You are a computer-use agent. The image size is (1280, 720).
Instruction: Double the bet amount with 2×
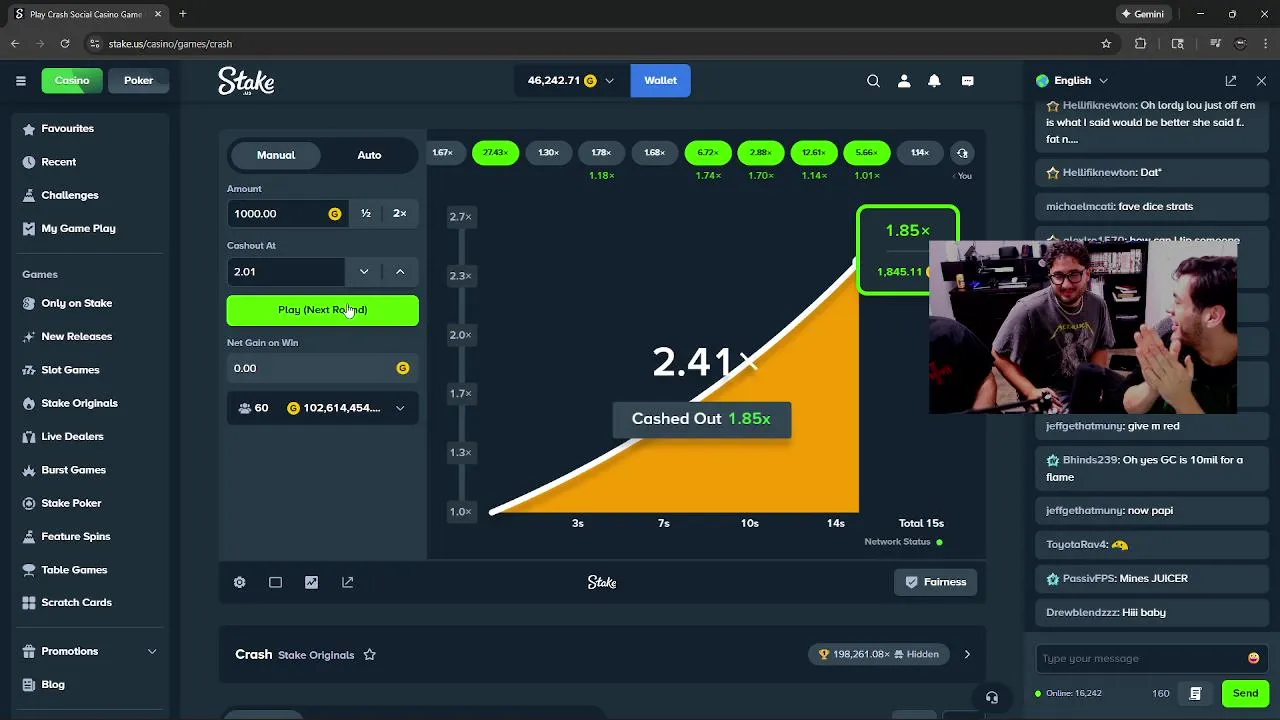click(x=400, y=214)
